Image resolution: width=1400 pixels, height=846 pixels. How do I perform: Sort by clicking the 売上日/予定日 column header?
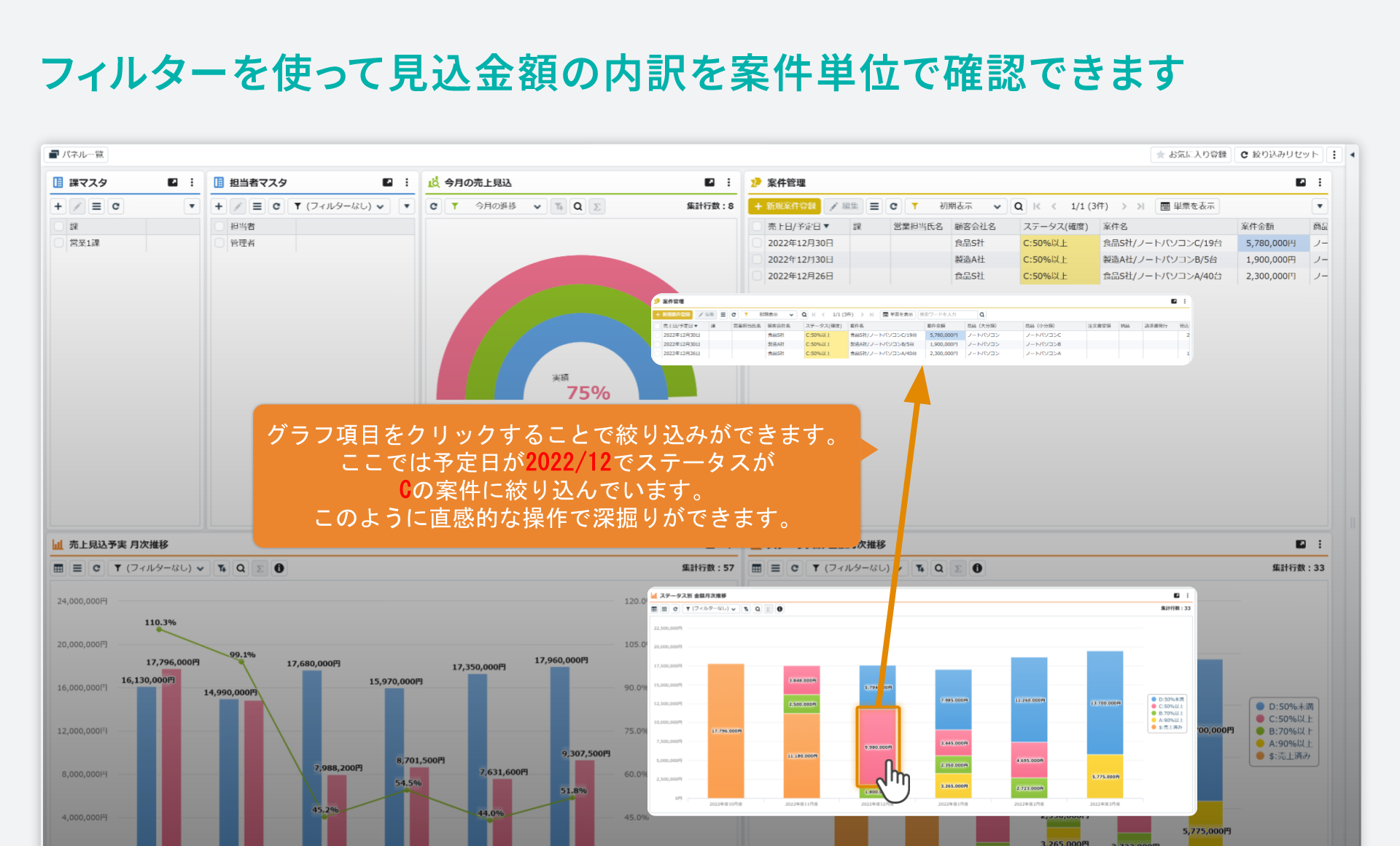point(795,226)
